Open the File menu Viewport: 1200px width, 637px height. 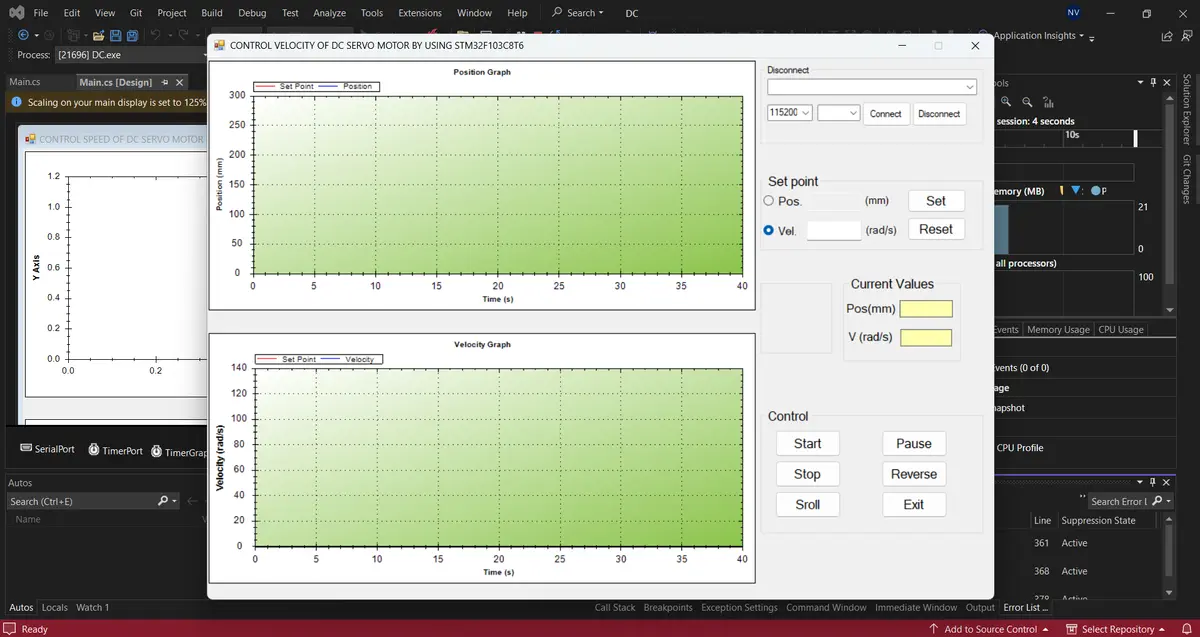[x=40, y=13]
